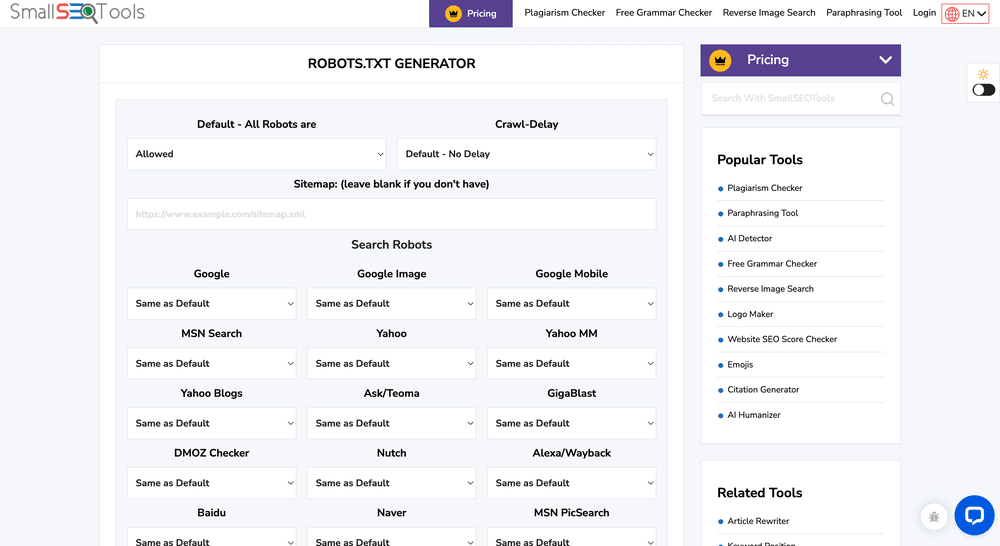Click the Related Tools heading

pyautogui.click(x=760, y=493)
